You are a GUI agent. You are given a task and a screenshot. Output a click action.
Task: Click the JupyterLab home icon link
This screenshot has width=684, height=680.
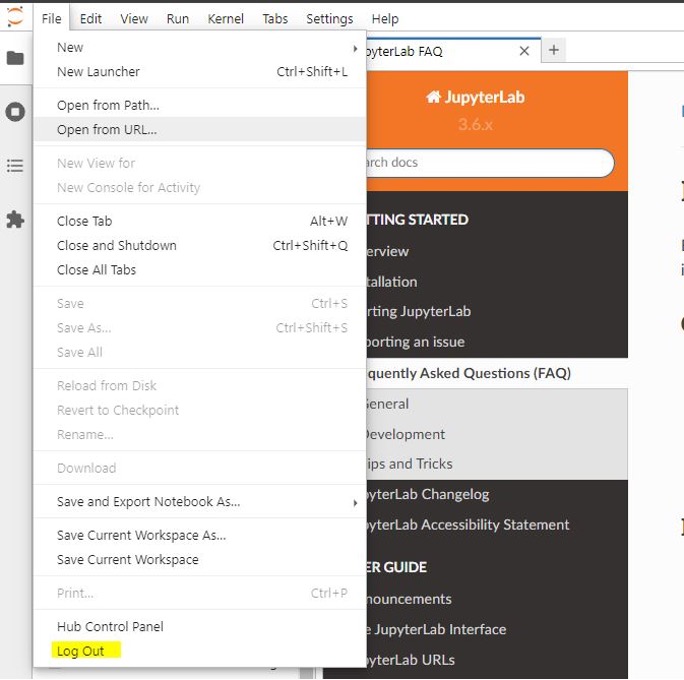click(475, 97)
